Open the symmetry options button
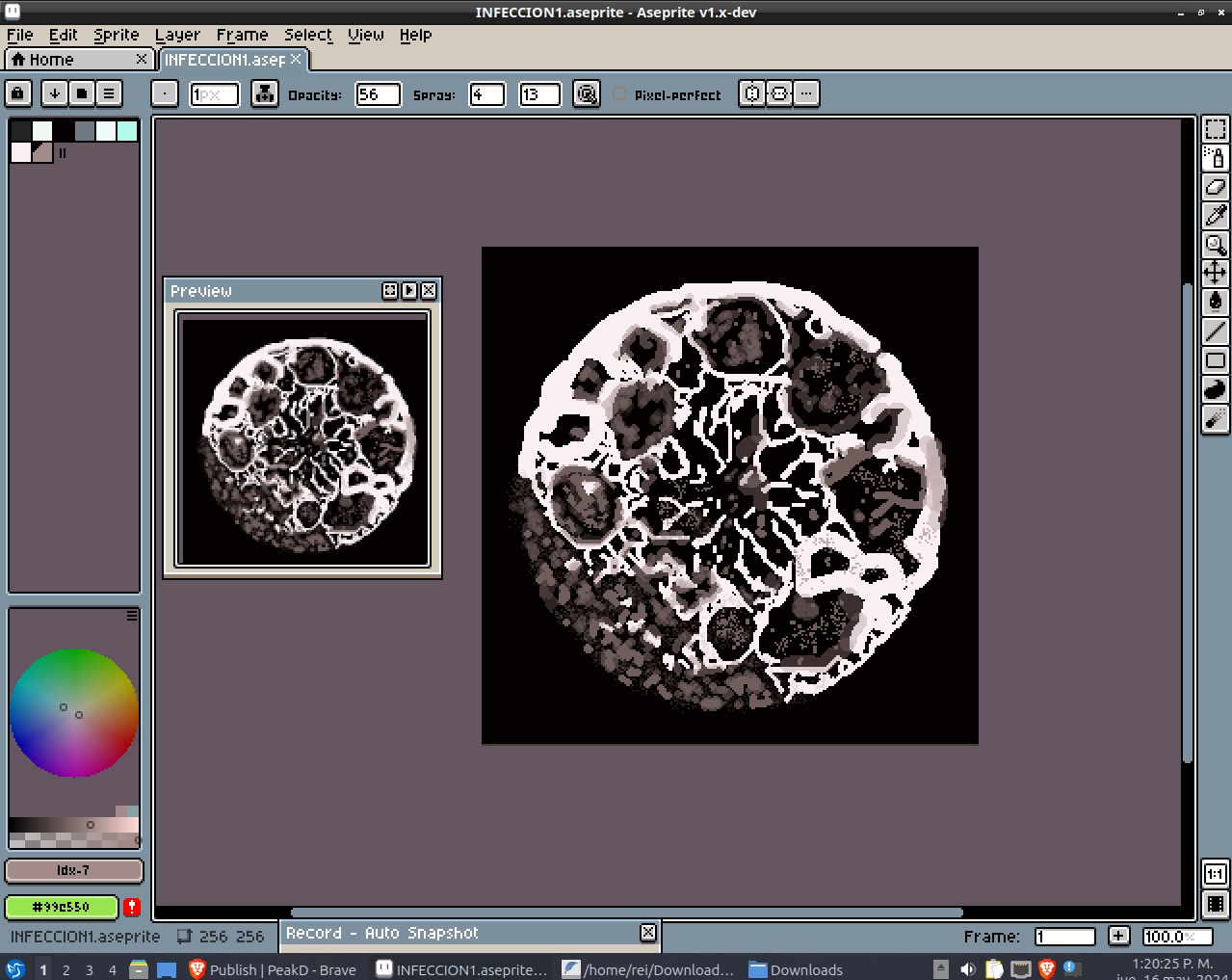 point(752,93)
